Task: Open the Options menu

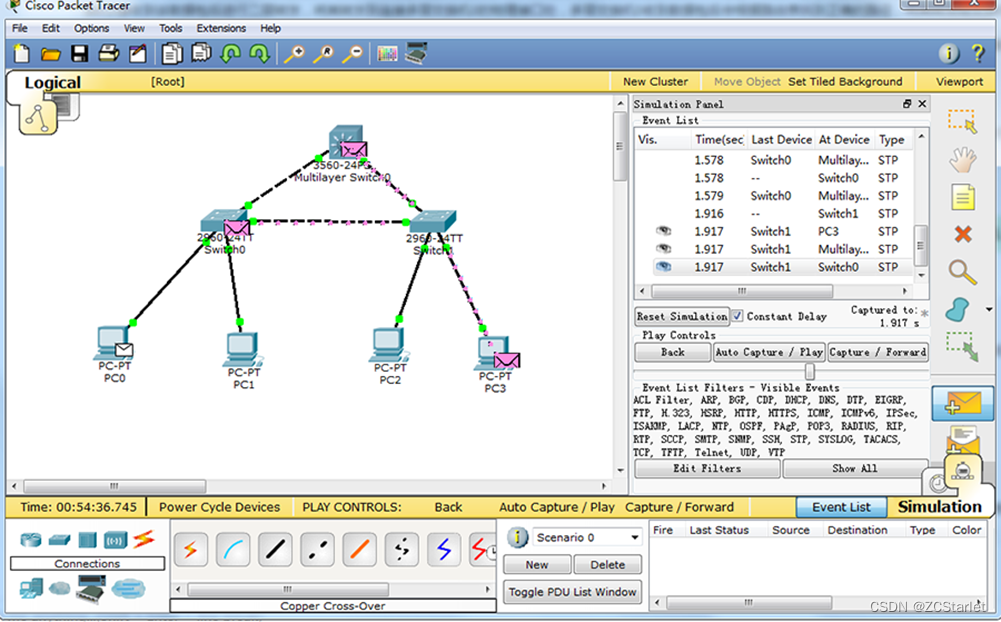Action: point(91,28)
